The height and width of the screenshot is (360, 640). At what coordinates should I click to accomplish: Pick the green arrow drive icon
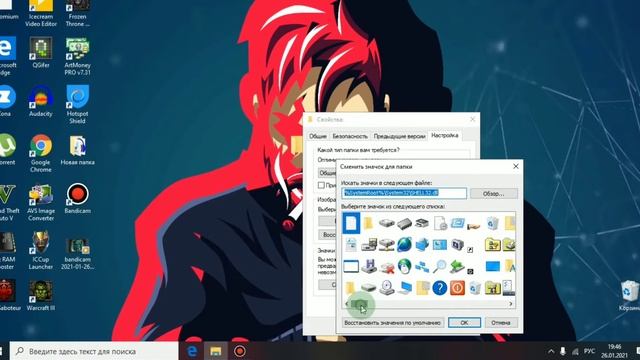point(458,267)
